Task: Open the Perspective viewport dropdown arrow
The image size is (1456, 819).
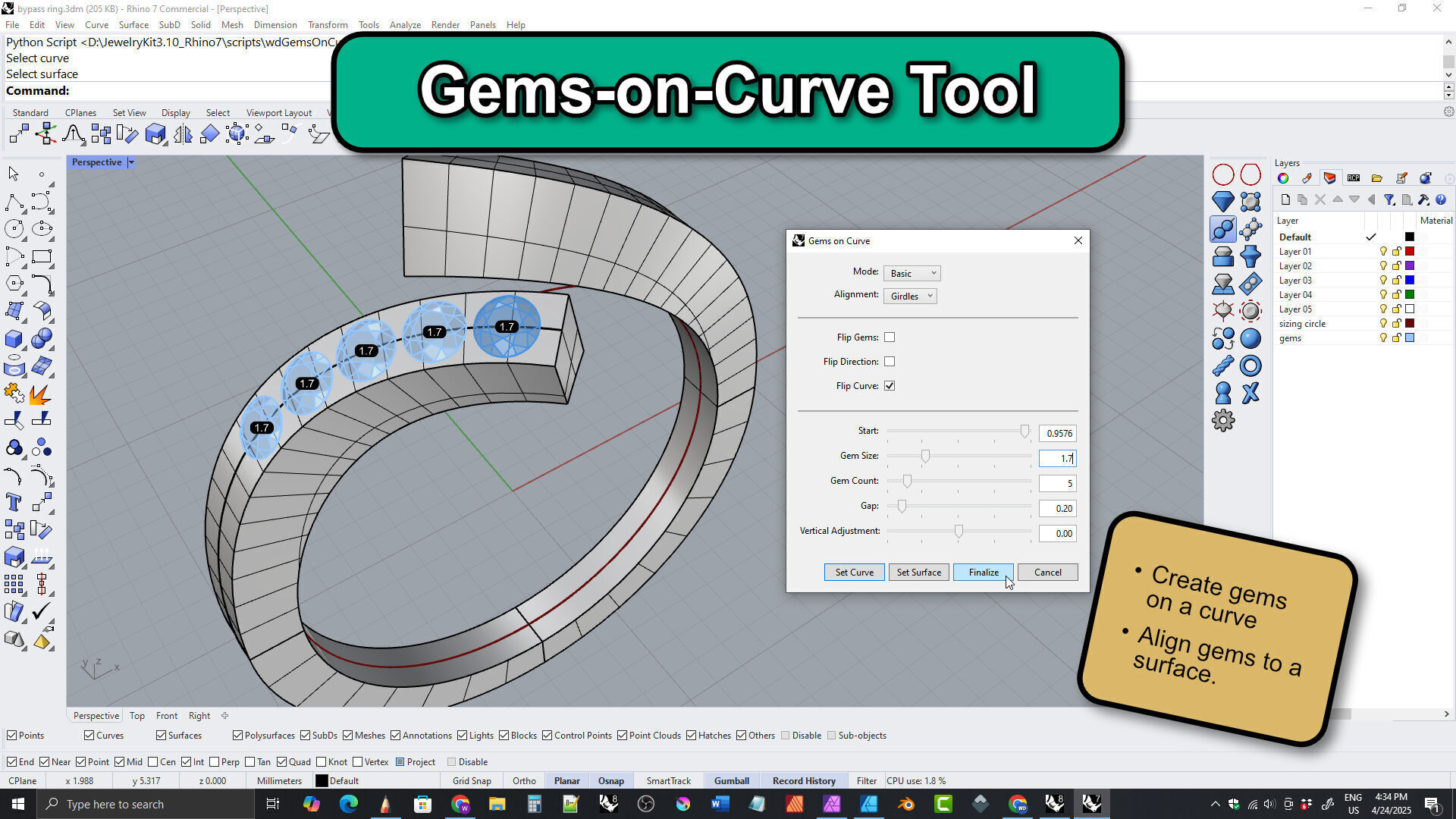Action: coord(131,162)
